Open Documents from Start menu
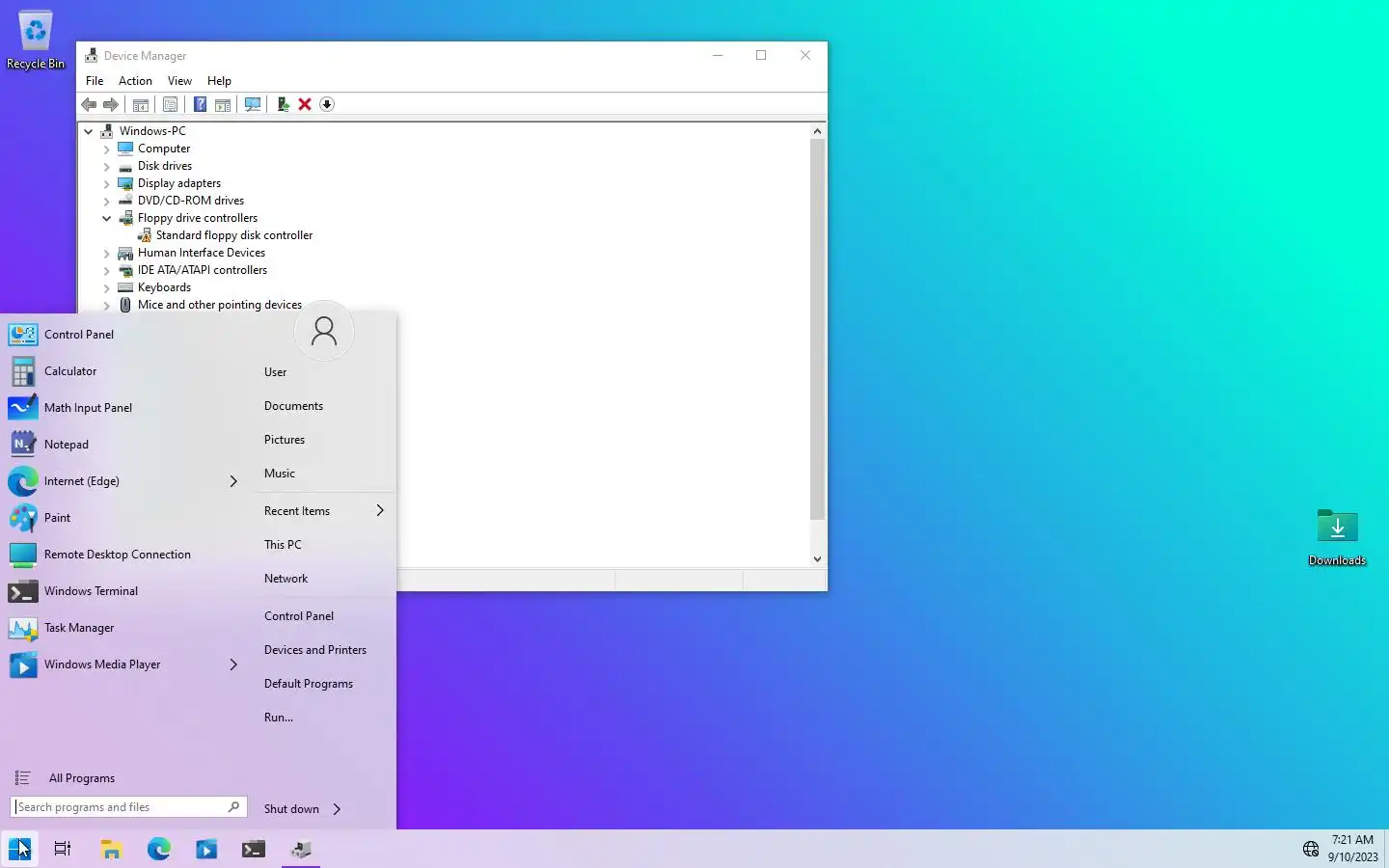 click(x=293, y=406)
